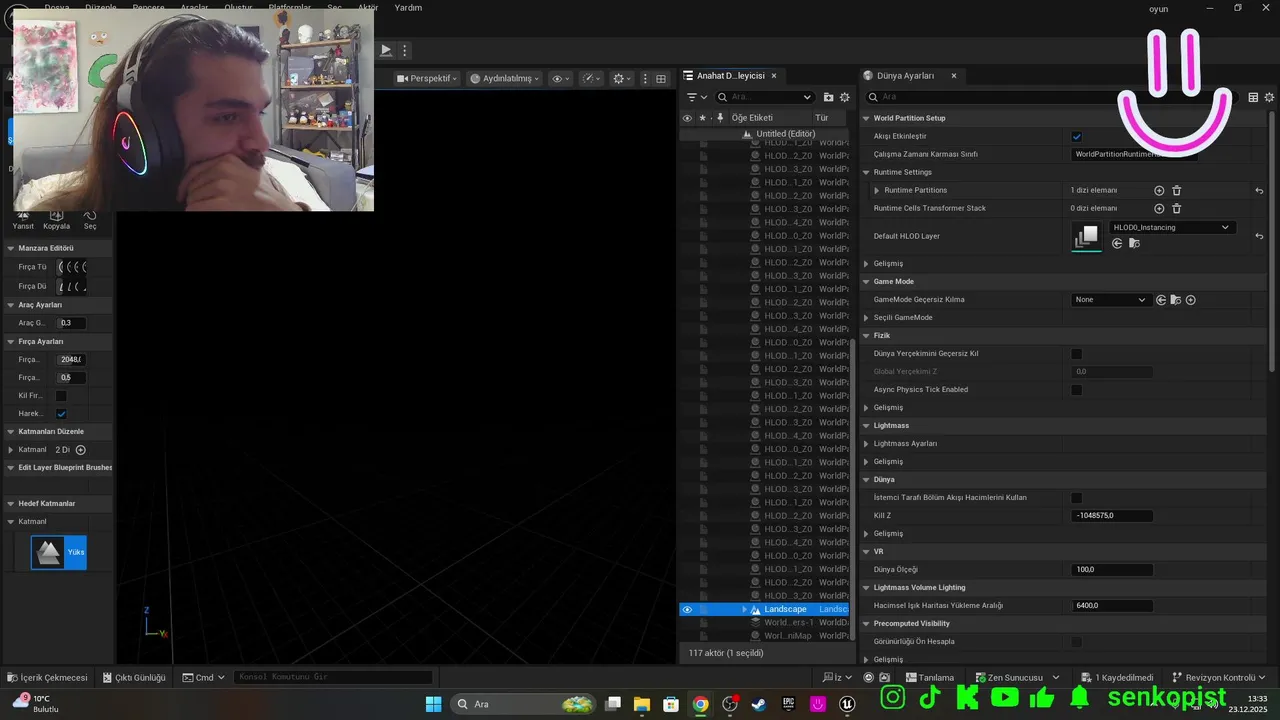The height and width of the screenshot is (720, 1280).
Task: Add landscape layer plus icon beside Katmanl
Action: pos(81,450)
